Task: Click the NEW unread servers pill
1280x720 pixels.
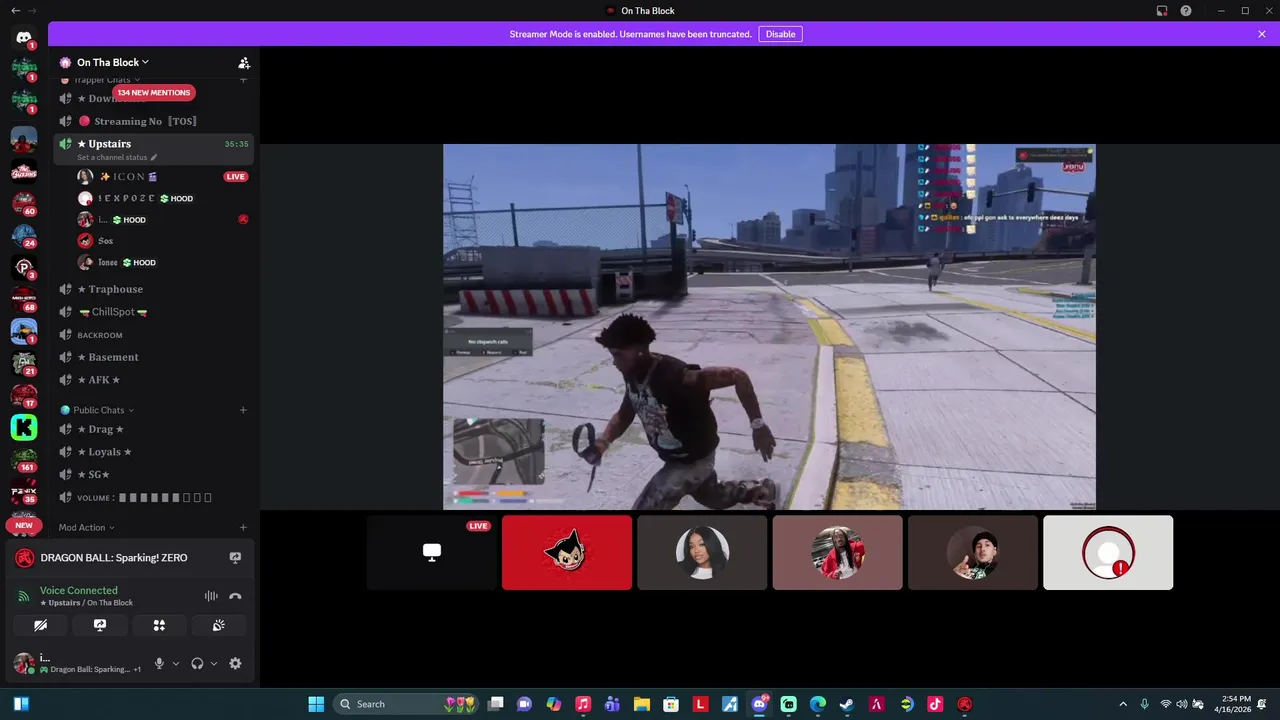Action: click(24, 525)
